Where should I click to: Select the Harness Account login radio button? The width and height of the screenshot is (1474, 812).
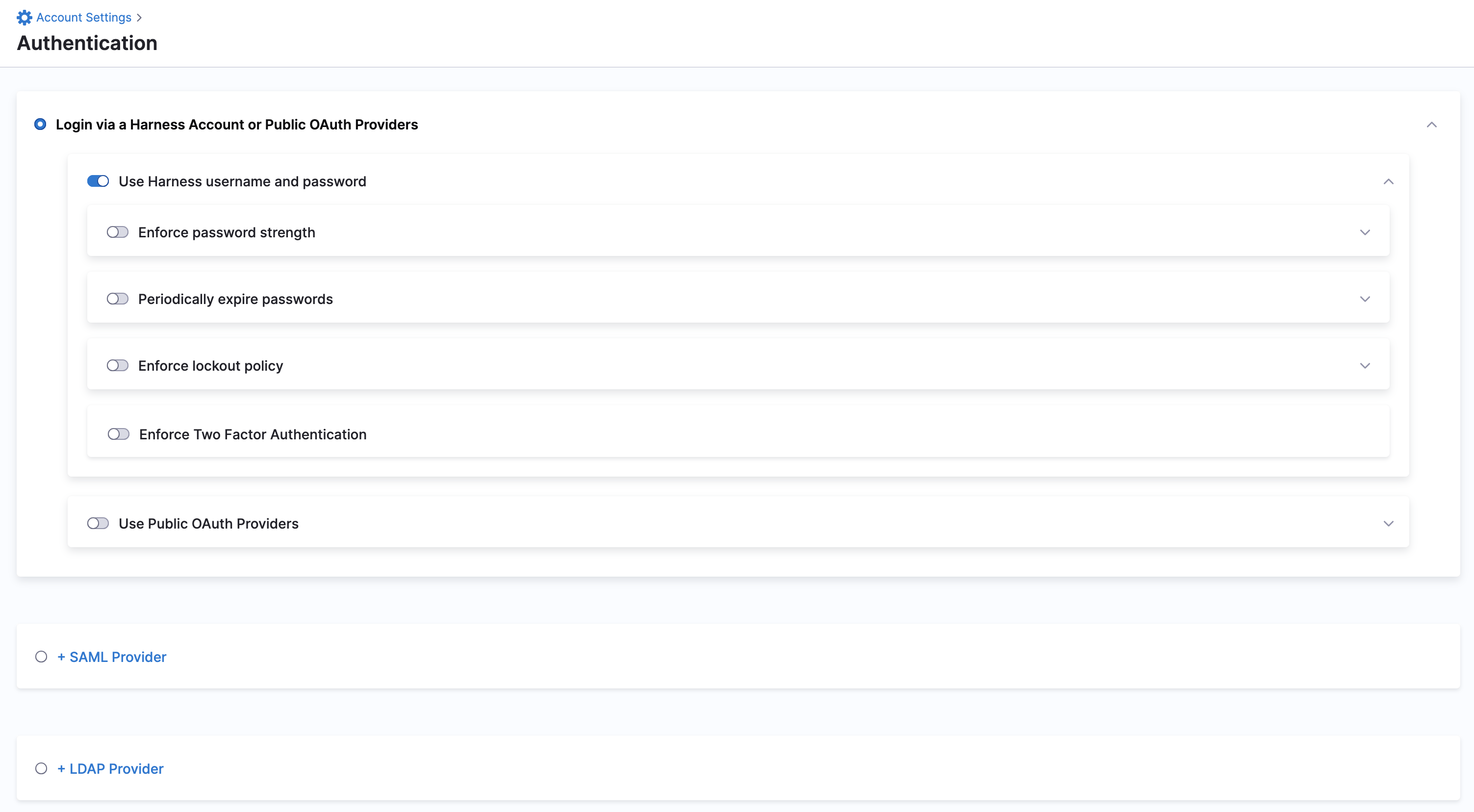click(x=40, y=124)
